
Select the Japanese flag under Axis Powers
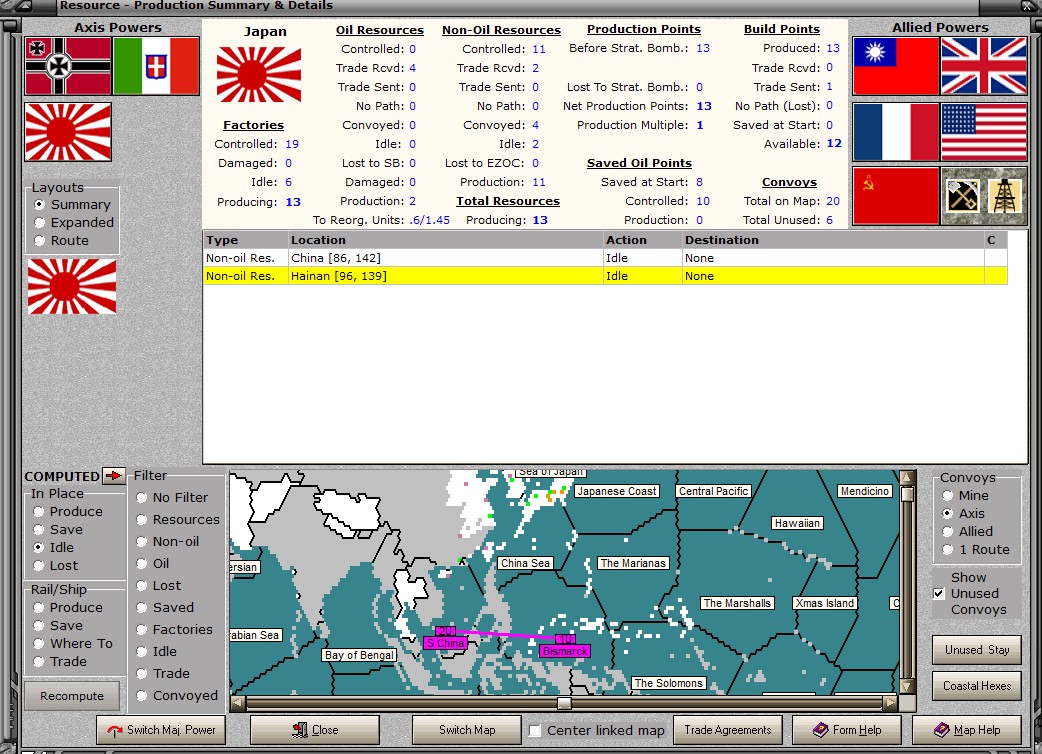[x=68, y=132]
